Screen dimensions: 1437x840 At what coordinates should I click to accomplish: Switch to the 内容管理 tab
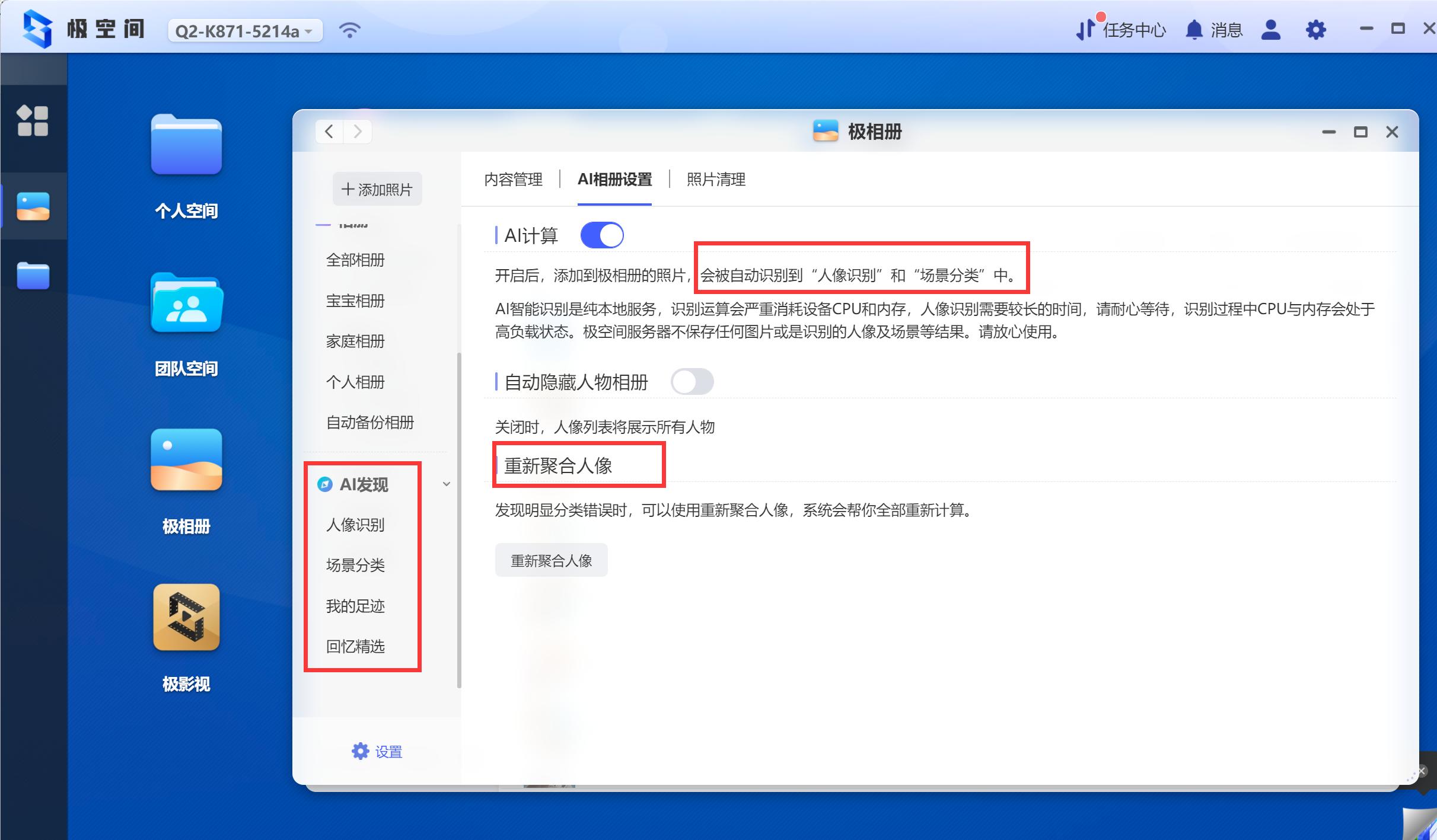click(x=514, y=180)
